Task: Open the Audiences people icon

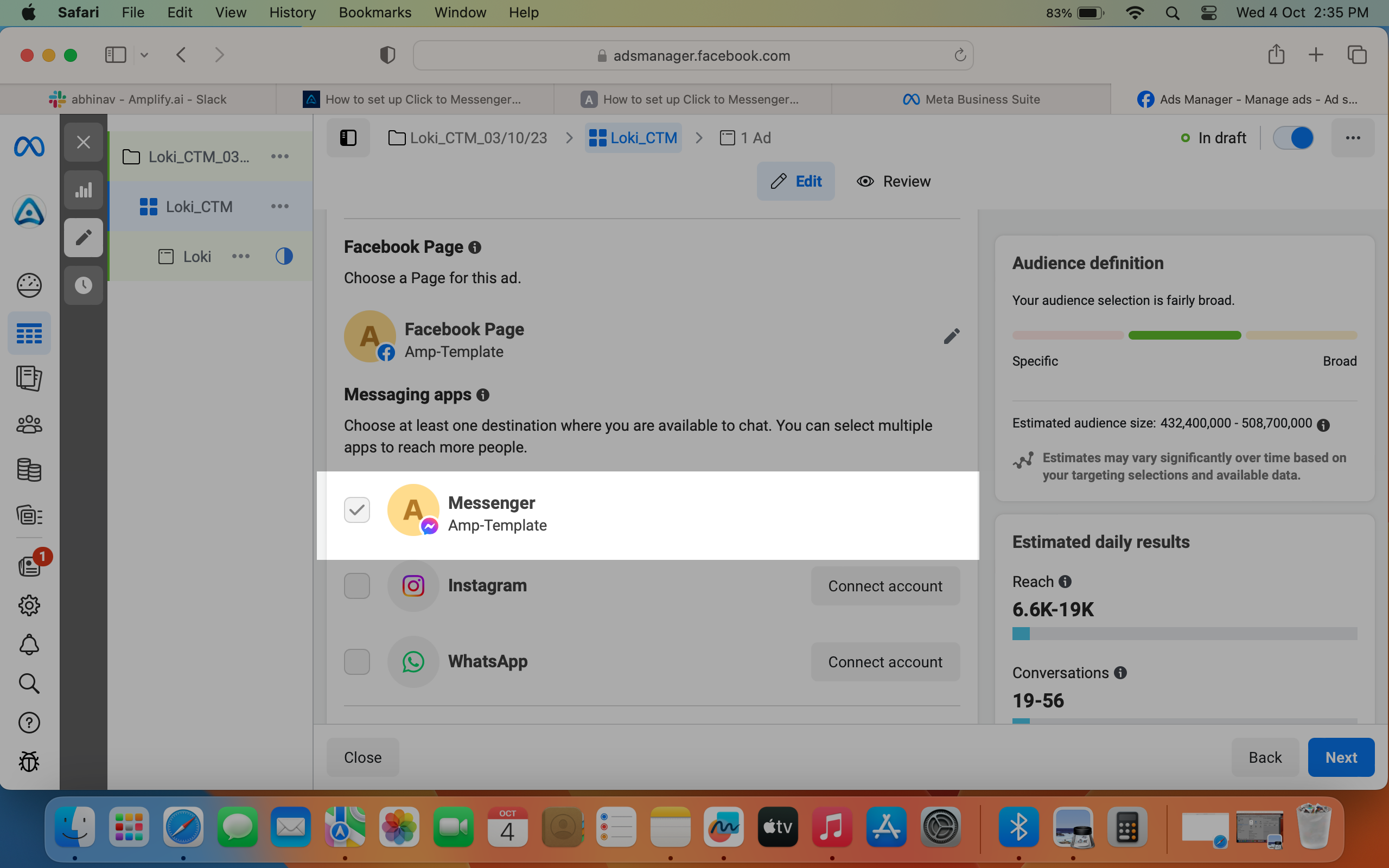Action: (29, 424)
